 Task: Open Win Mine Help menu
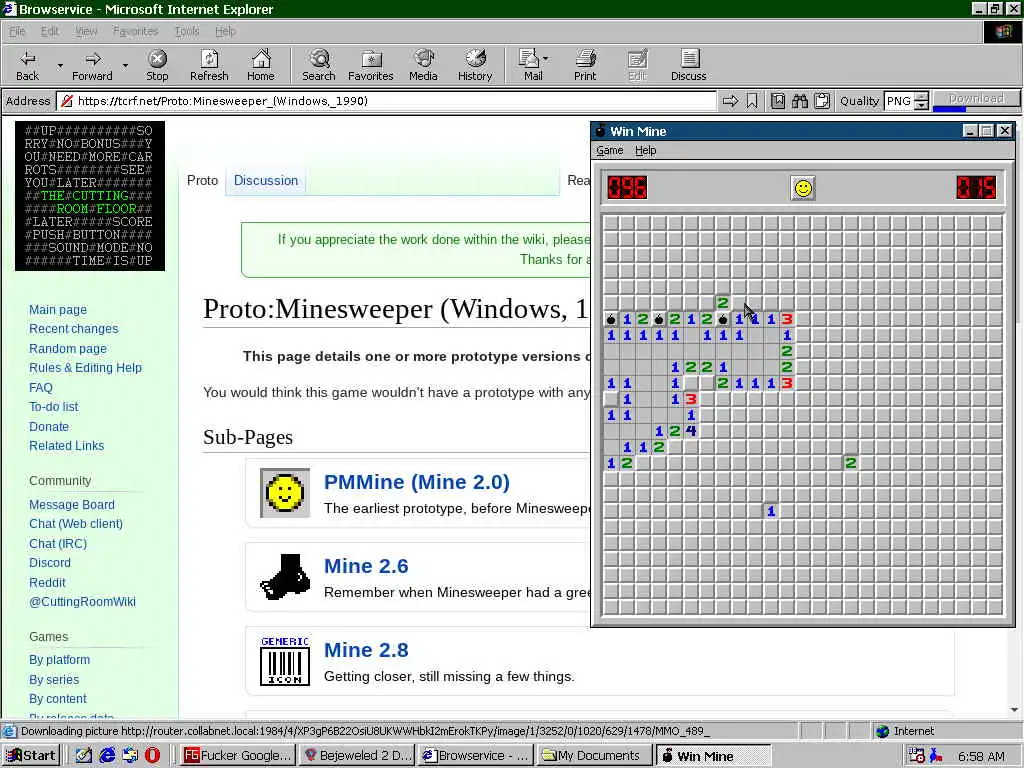click(645, 150)
